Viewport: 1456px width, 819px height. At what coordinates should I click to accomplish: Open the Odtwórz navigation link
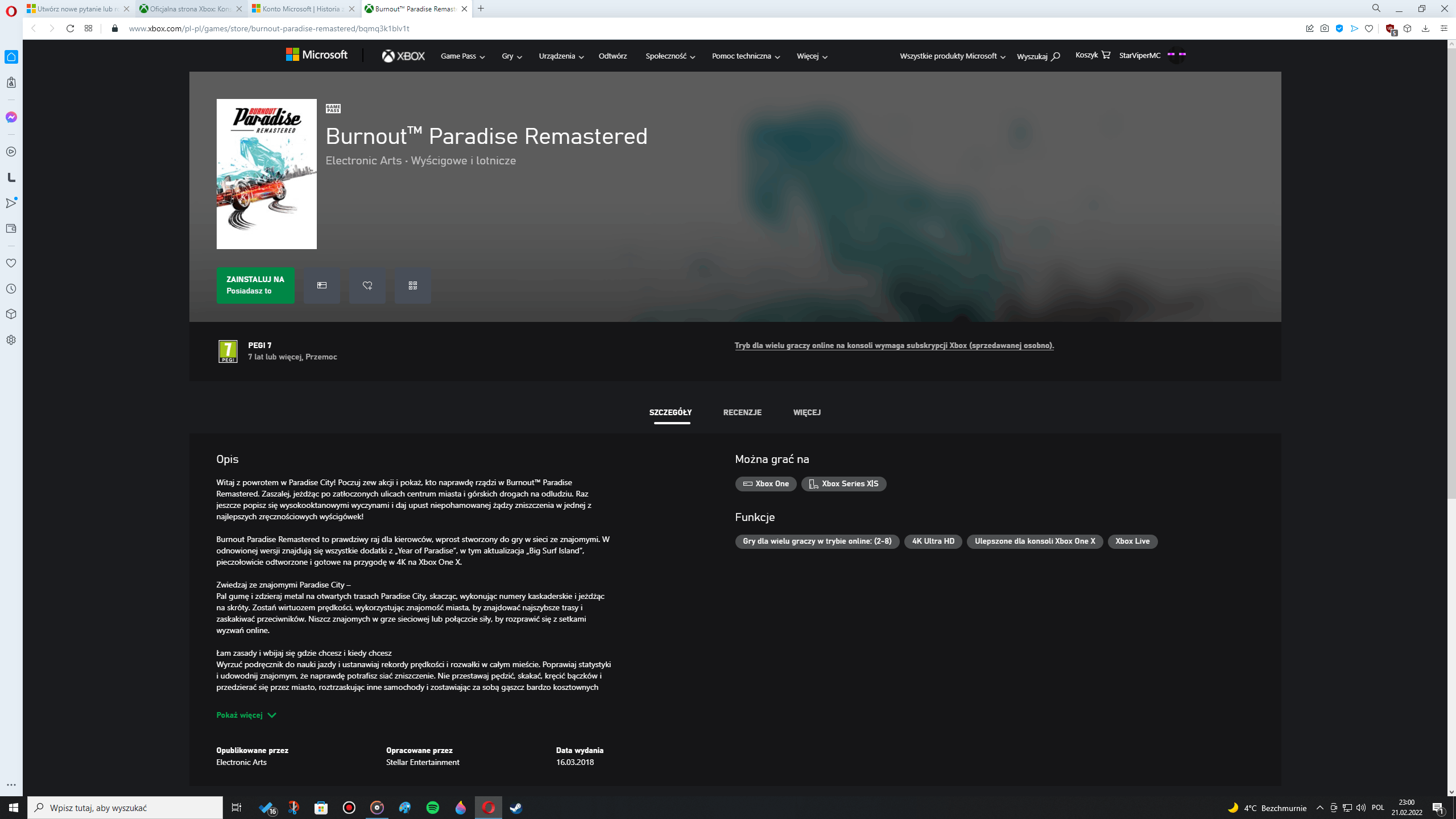(x=613, y=56)
